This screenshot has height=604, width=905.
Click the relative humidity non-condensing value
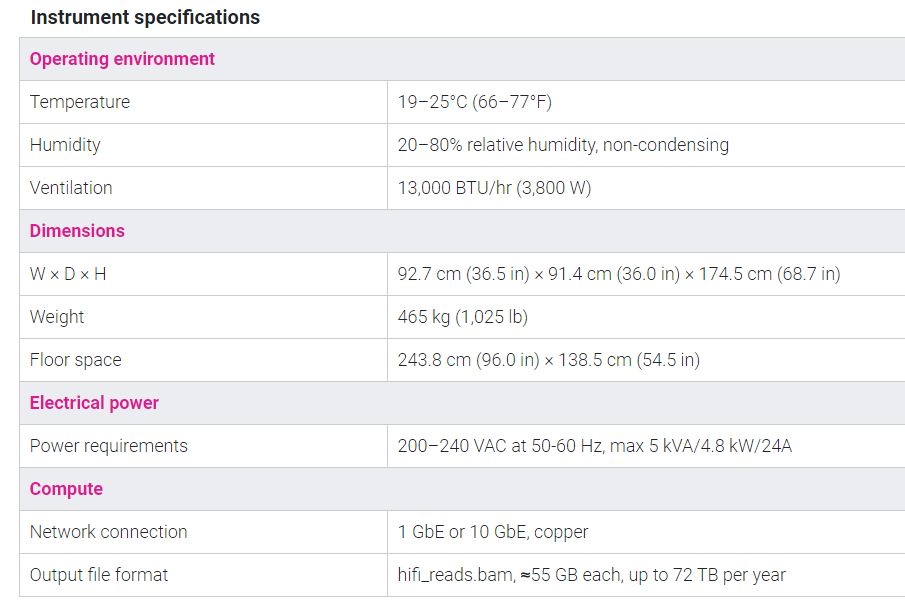(563, 145)
